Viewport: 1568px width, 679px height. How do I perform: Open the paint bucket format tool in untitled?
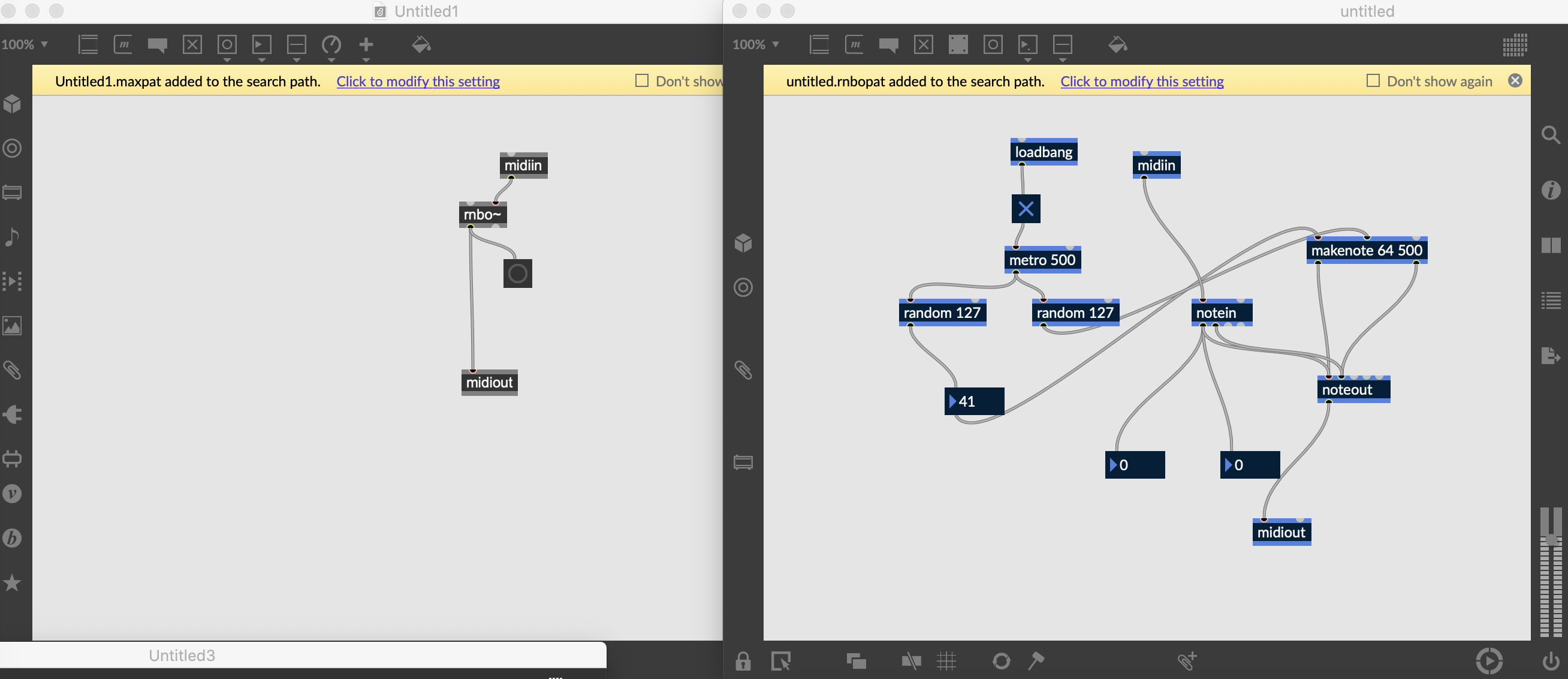click(1117, 44)
